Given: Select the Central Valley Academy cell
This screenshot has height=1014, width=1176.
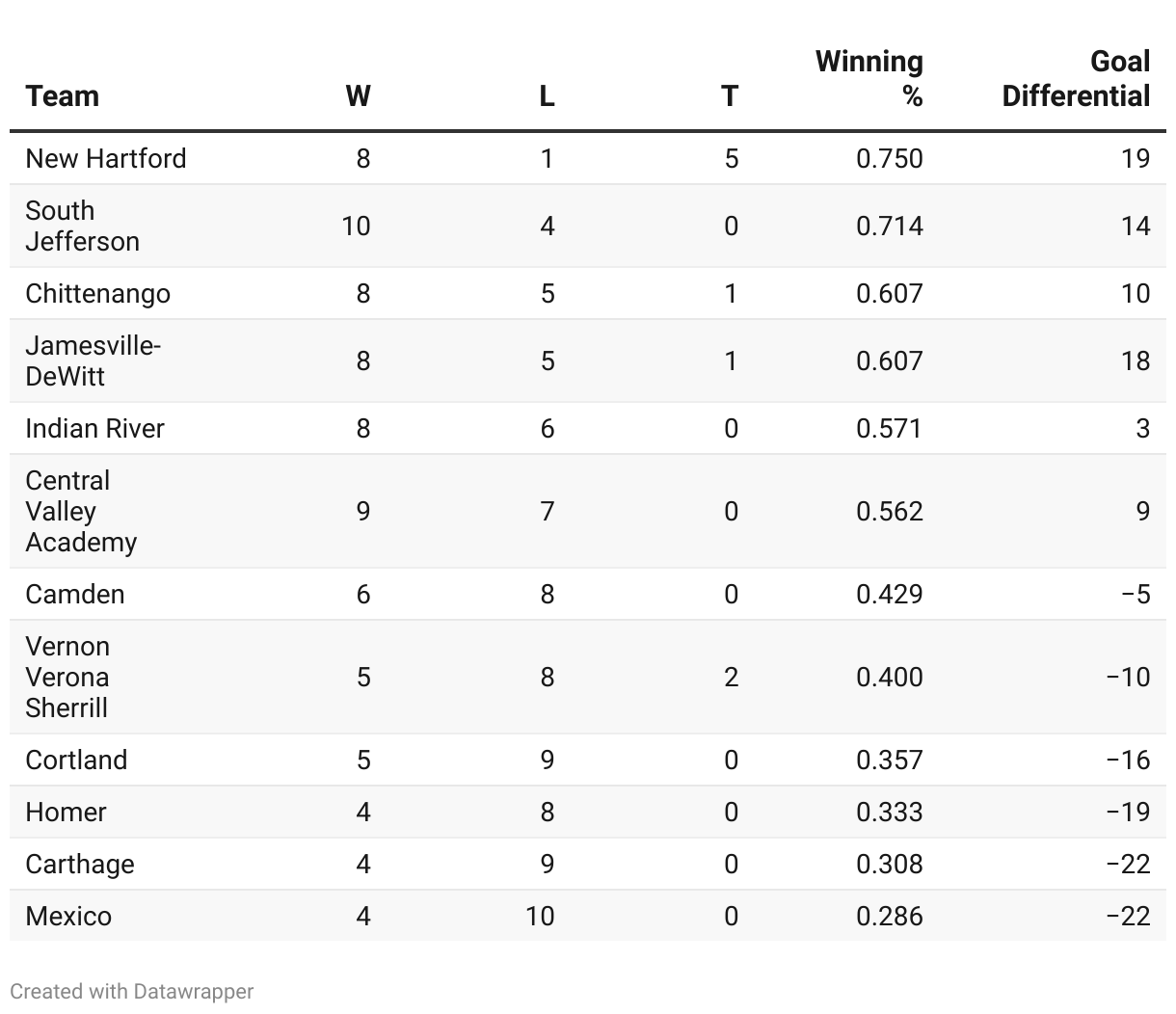Looking at the screenshot, I should (x=81, y=511).
